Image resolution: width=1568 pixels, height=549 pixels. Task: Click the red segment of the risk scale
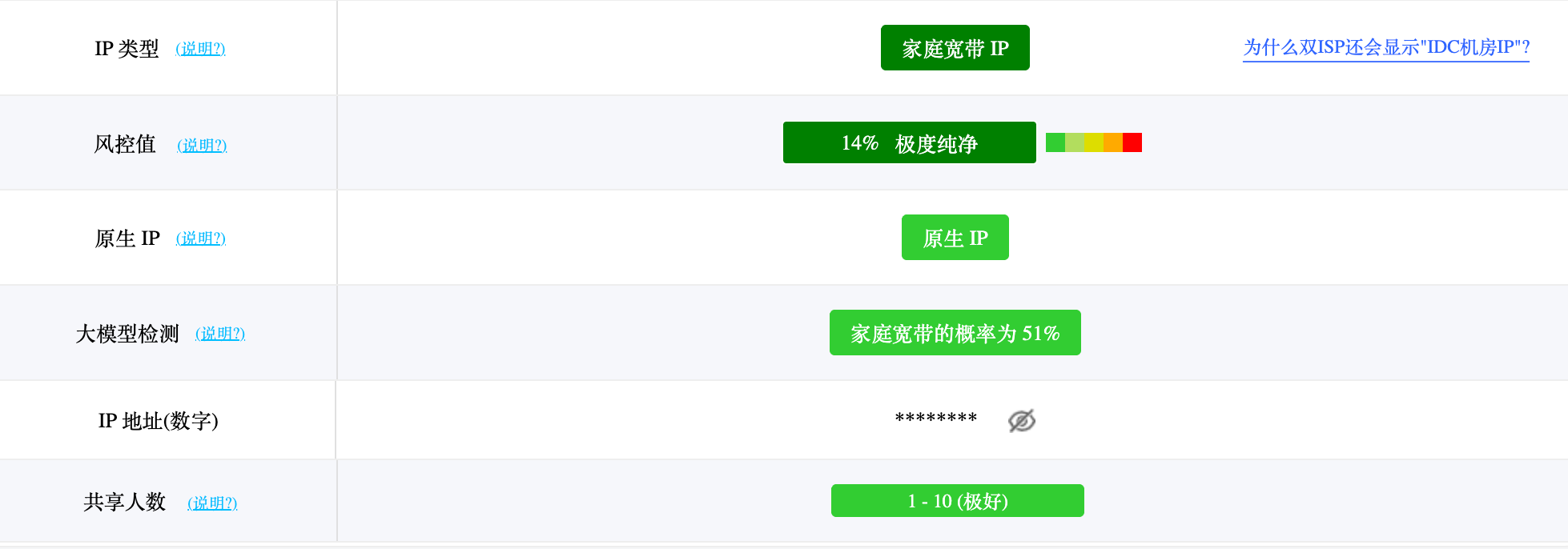pos(1132,142)
